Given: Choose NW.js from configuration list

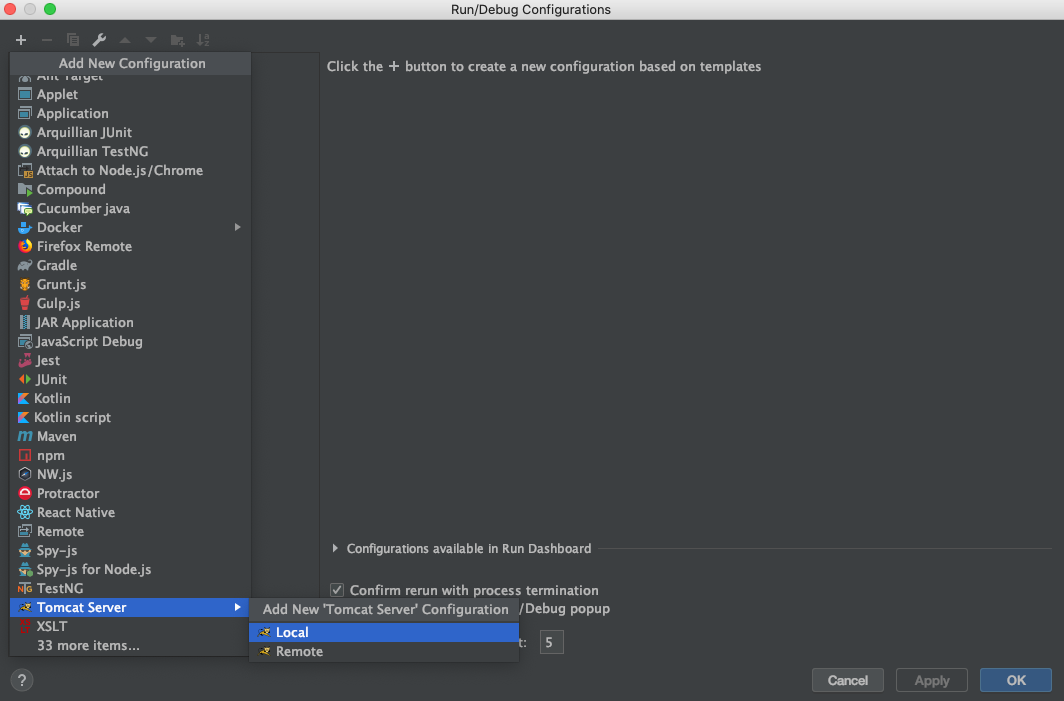Looking at the screenshot, I should click(x=130, y=474).
